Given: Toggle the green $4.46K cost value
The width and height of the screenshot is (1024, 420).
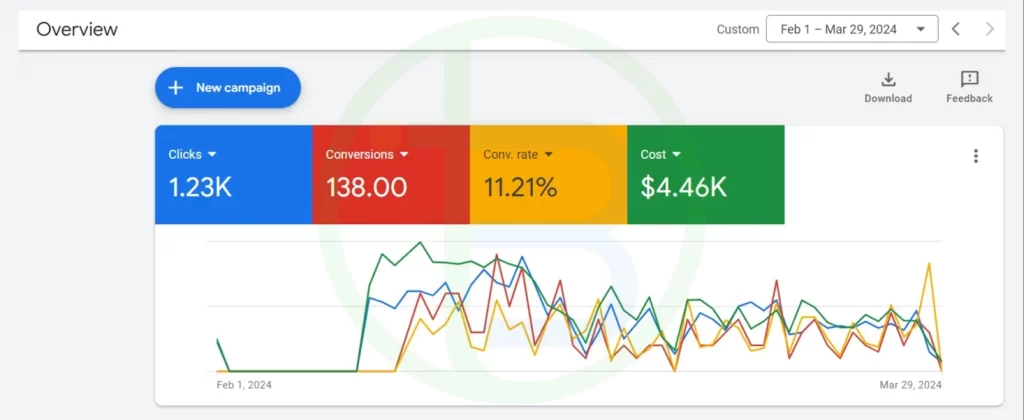Looking at the screenshot, I should [683, 187].
